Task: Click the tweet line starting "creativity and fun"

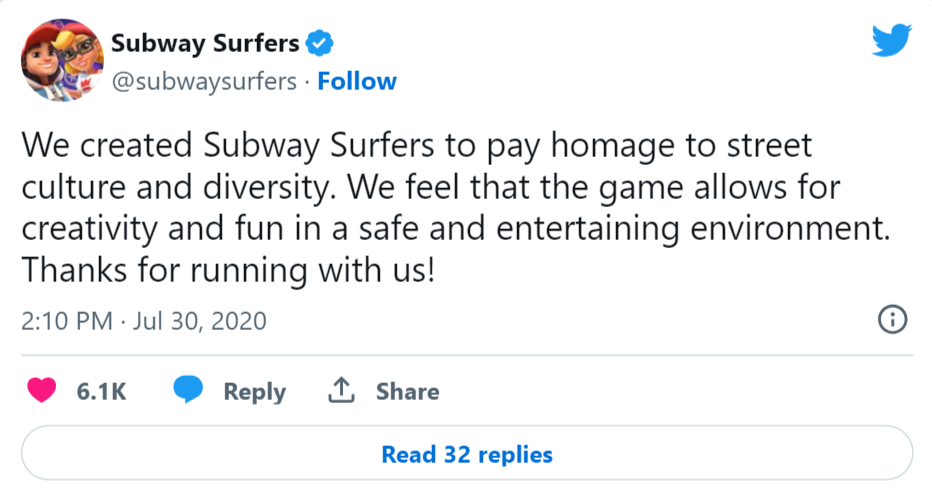Action: [x=455, y=229]
